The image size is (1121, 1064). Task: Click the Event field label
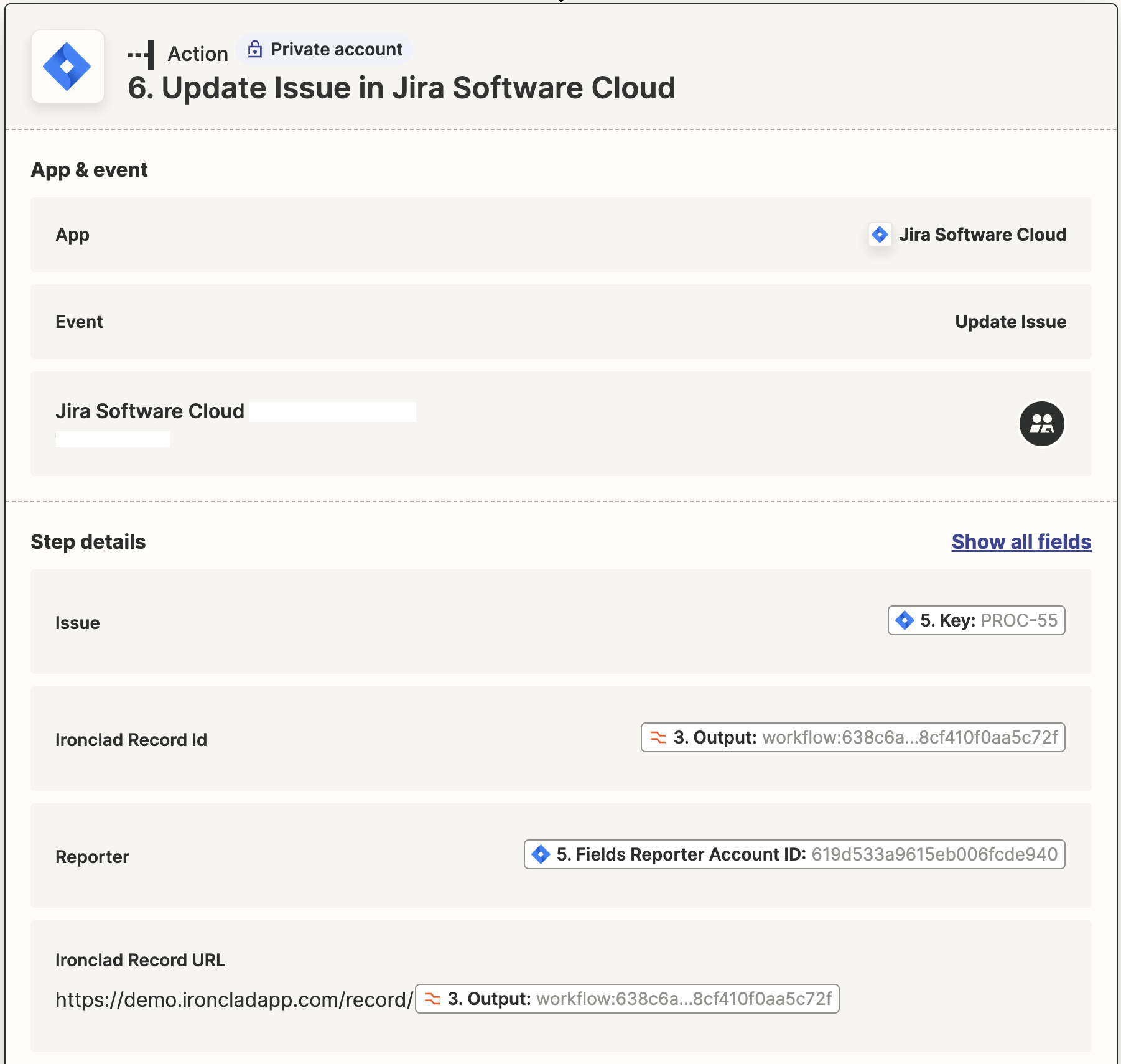tap(79, 322)
